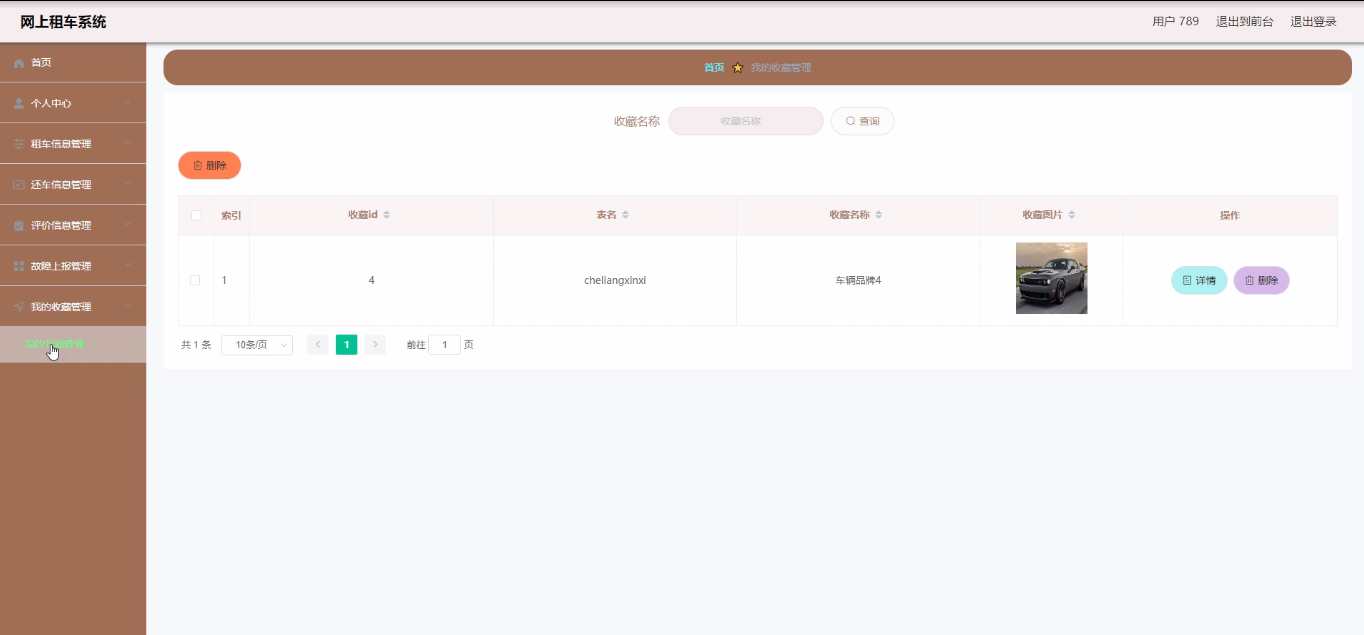Screen dimensions: 1364x635
Task: Click the 操作 column header
Action: (x=1230, y=215)
